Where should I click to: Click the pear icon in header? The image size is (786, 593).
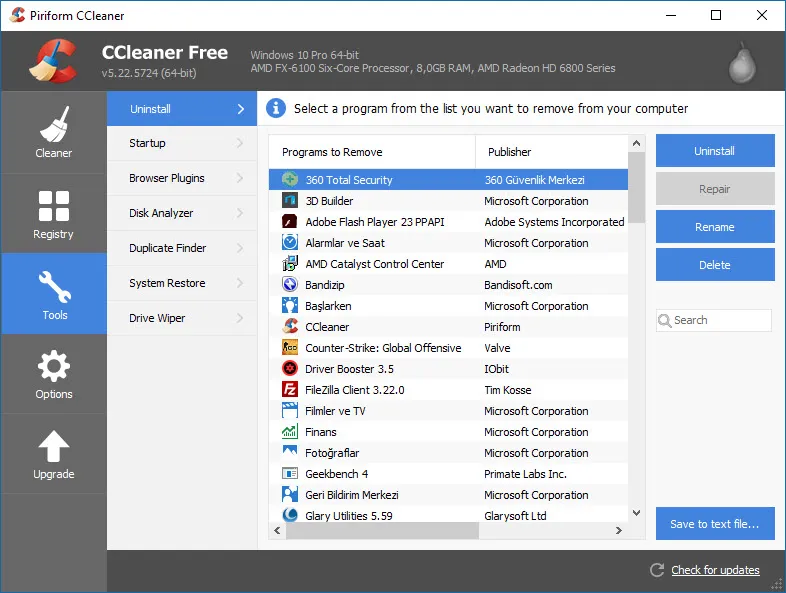coord(742,64)
